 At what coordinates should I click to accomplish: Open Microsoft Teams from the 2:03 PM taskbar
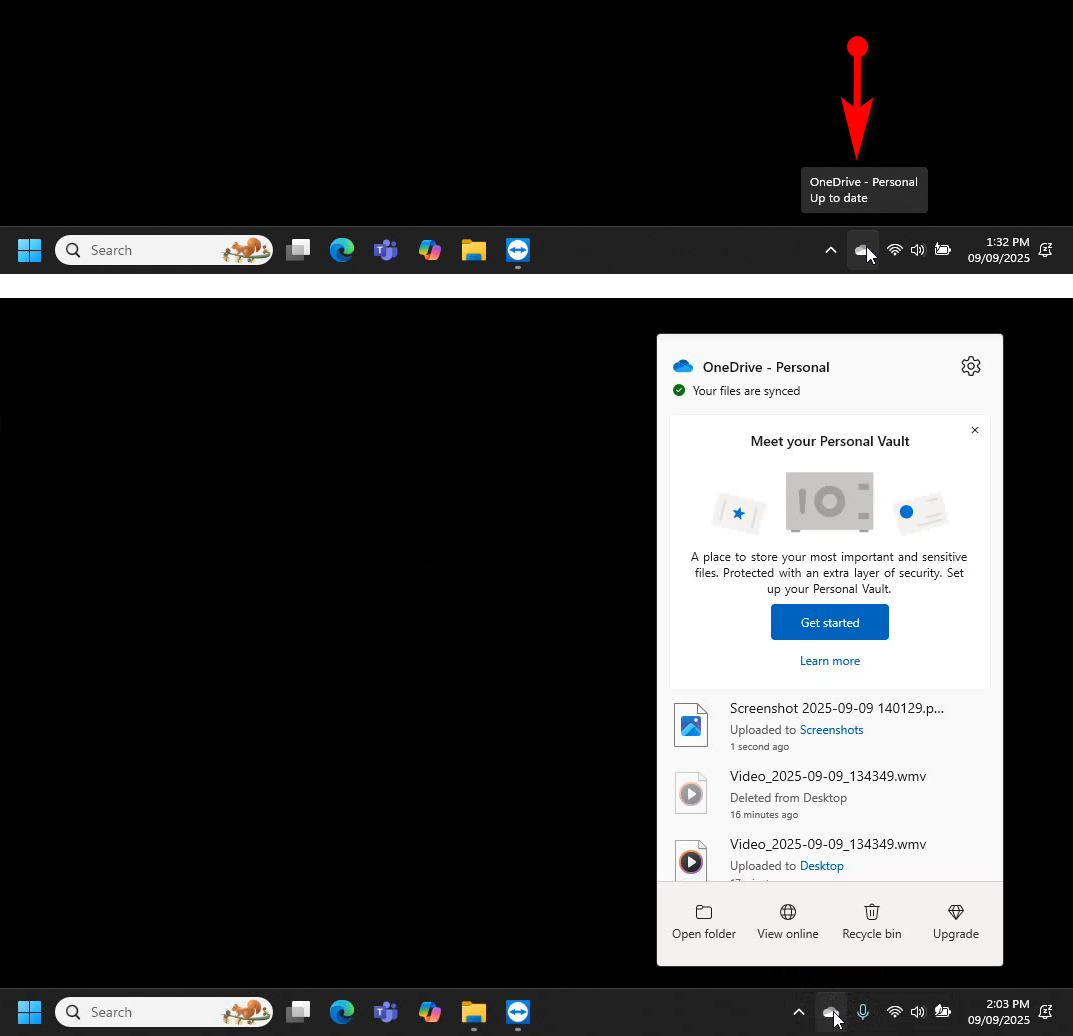click(385, 1011)
